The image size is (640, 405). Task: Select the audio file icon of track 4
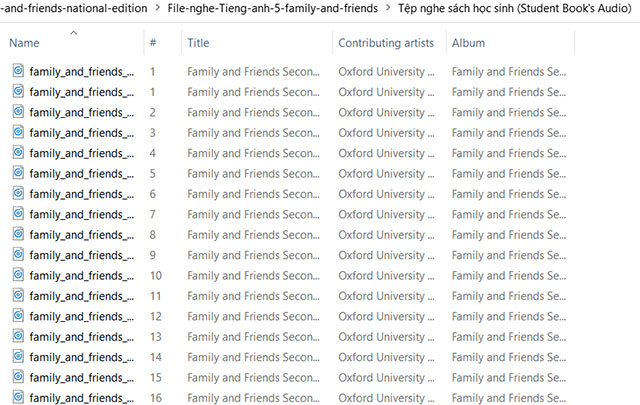coord(19,153)
